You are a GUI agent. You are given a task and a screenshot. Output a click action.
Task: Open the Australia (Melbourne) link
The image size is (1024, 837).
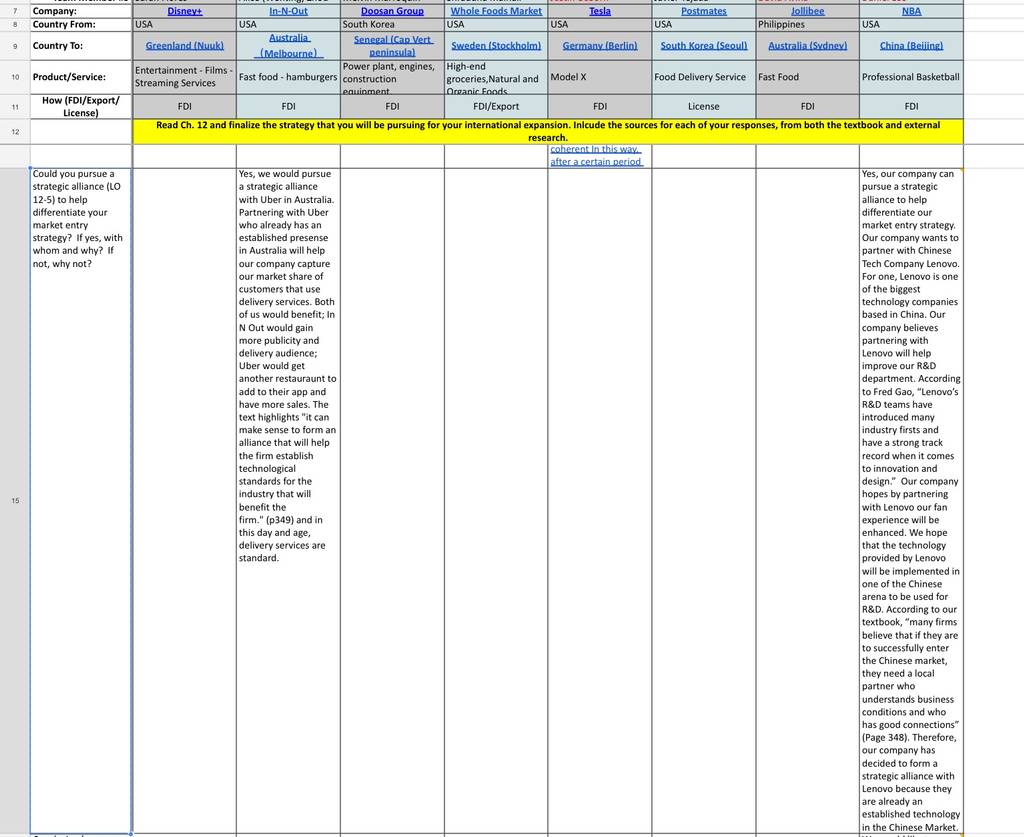click(288, 46)
